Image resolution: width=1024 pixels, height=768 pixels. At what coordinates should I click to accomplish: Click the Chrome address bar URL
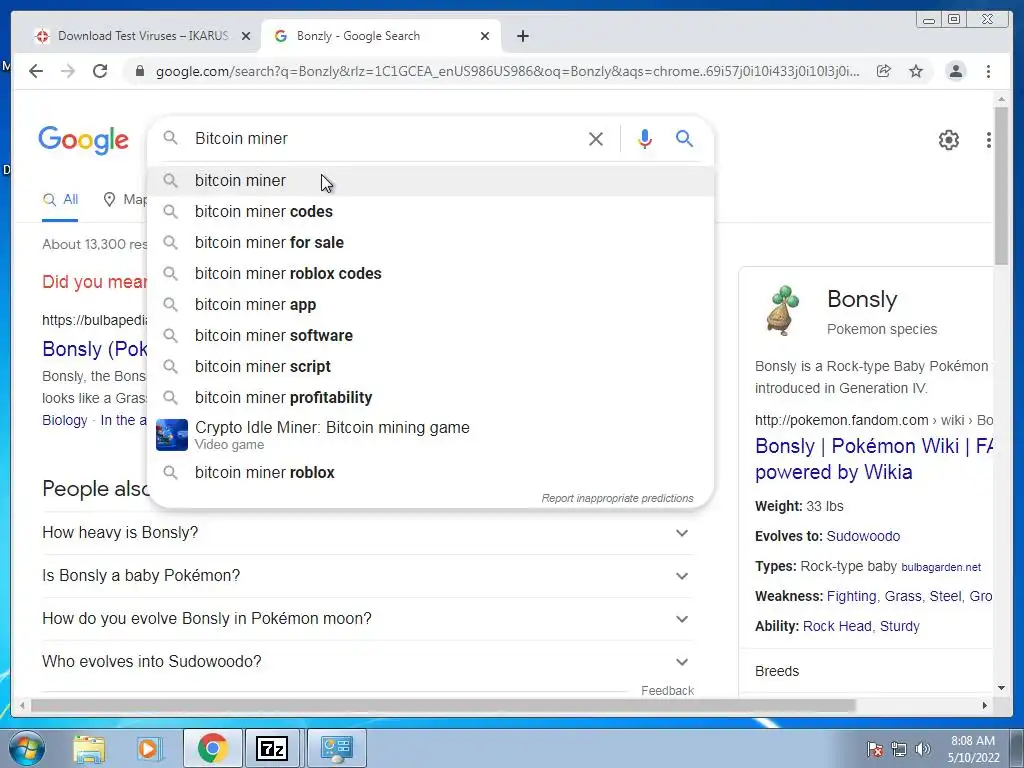point(507,71)
